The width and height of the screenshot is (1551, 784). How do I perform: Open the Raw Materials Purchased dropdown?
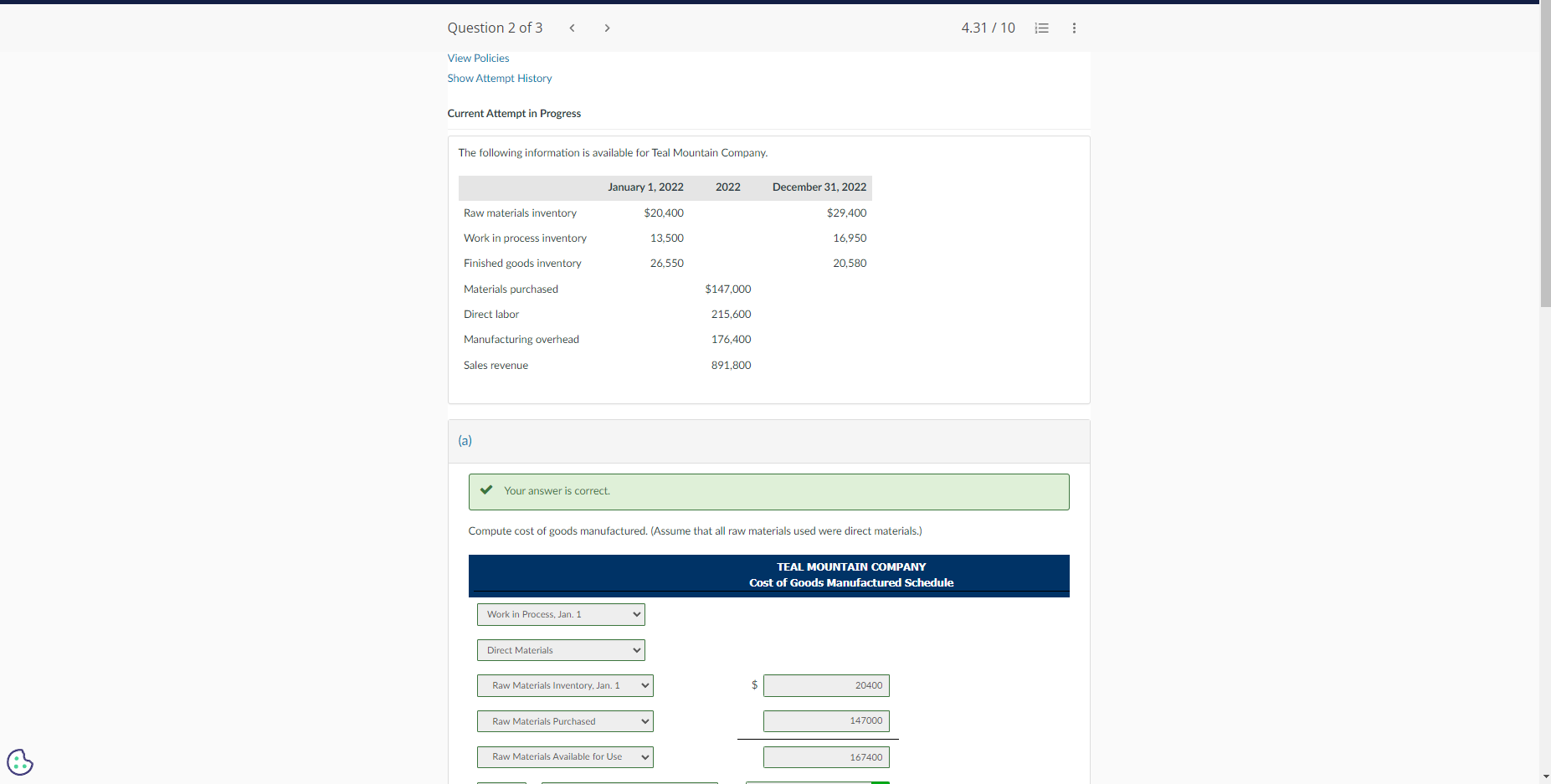(x=565, y=721)
